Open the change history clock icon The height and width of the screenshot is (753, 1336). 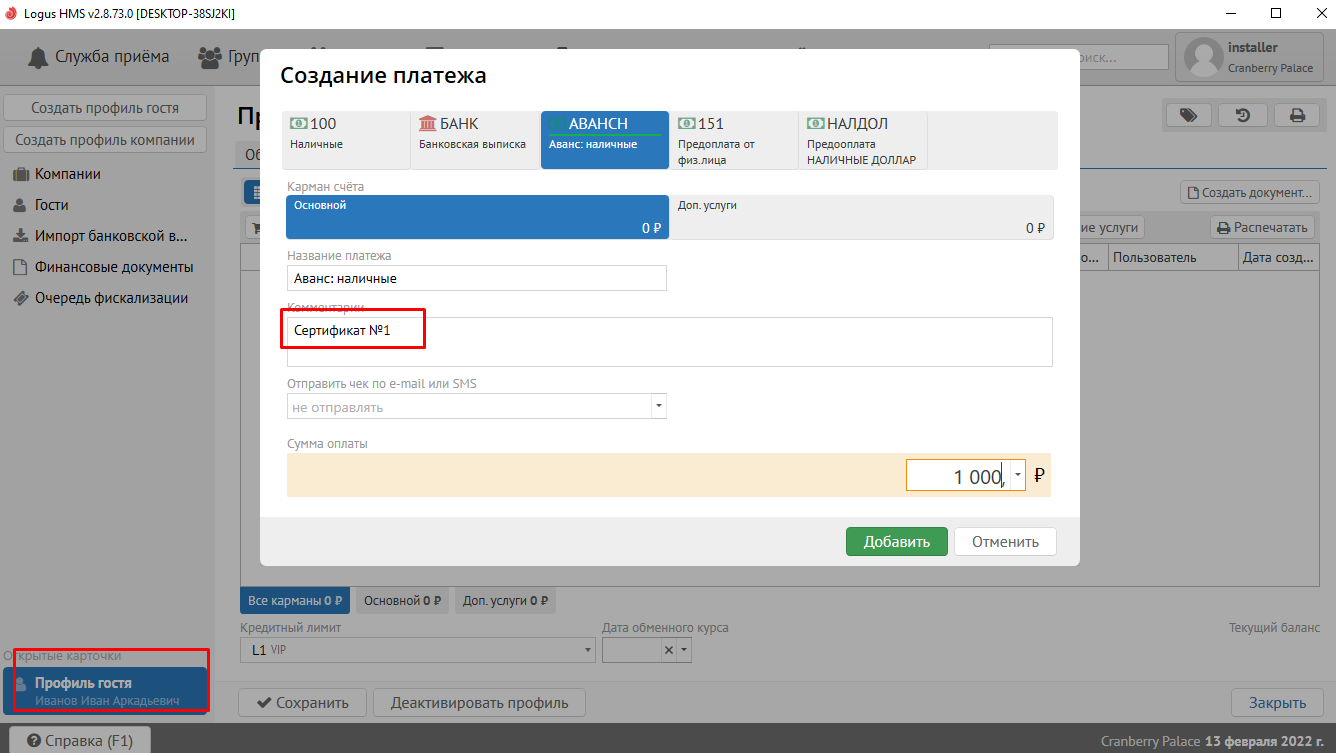[1242, 115]
